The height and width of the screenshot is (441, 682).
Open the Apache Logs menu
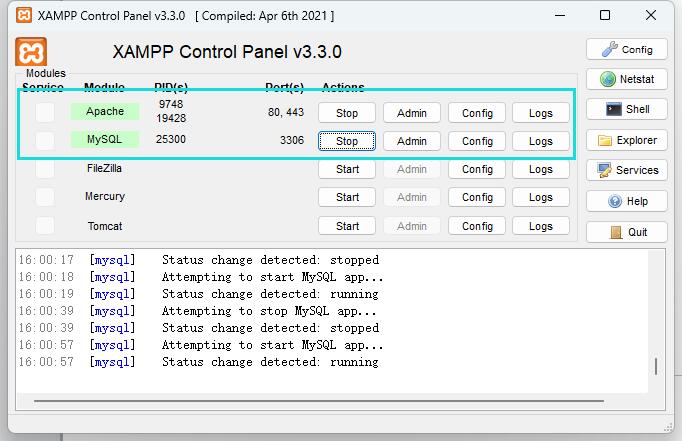(541, 113)
